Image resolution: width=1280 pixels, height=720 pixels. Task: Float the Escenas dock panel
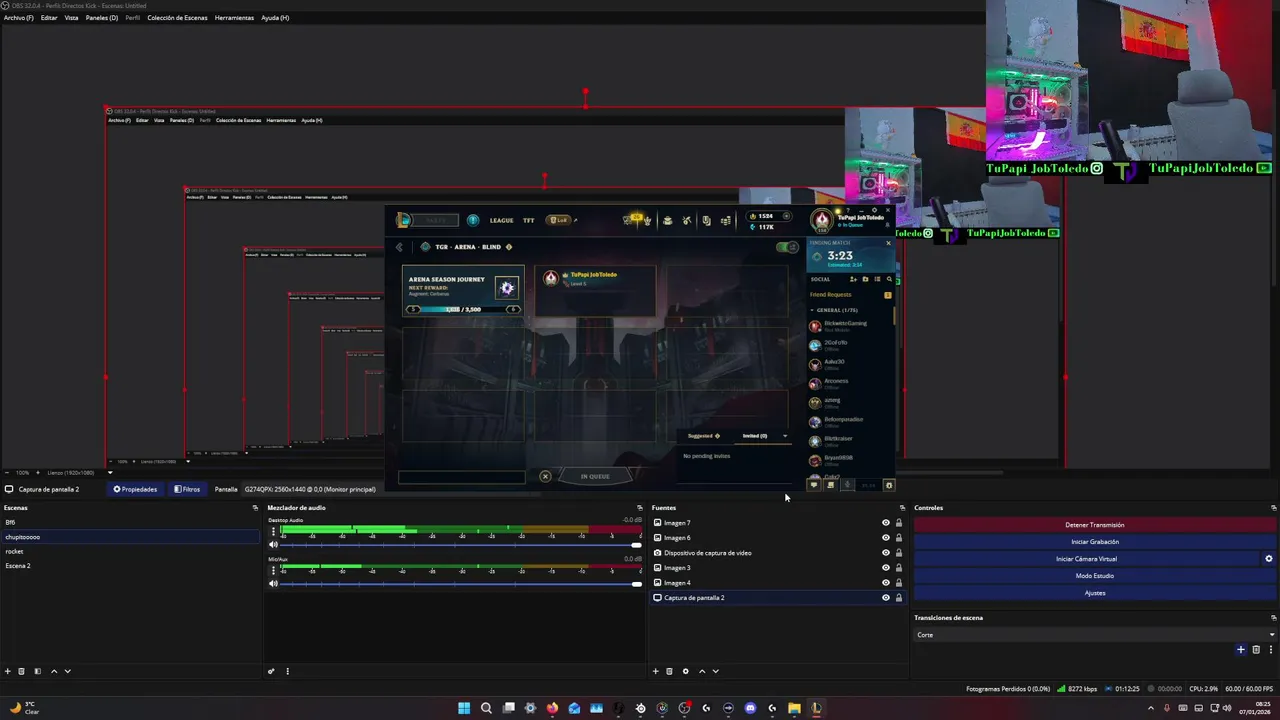tap(255, 508)
